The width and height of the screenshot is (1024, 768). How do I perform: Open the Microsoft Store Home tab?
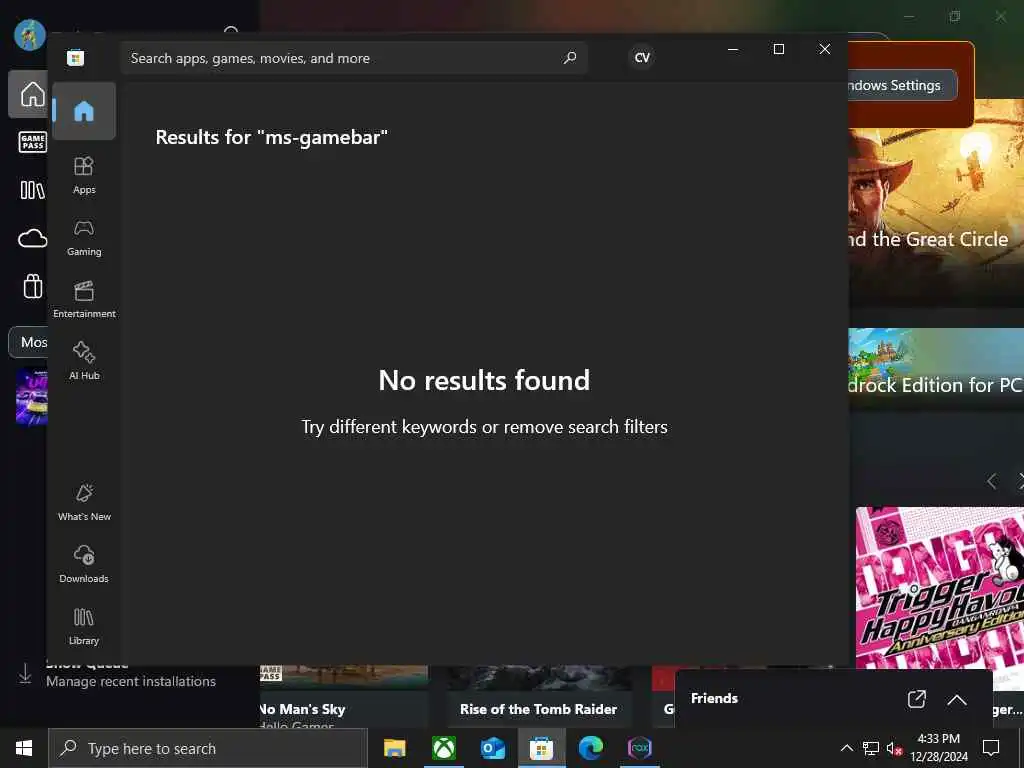[84, 111]
